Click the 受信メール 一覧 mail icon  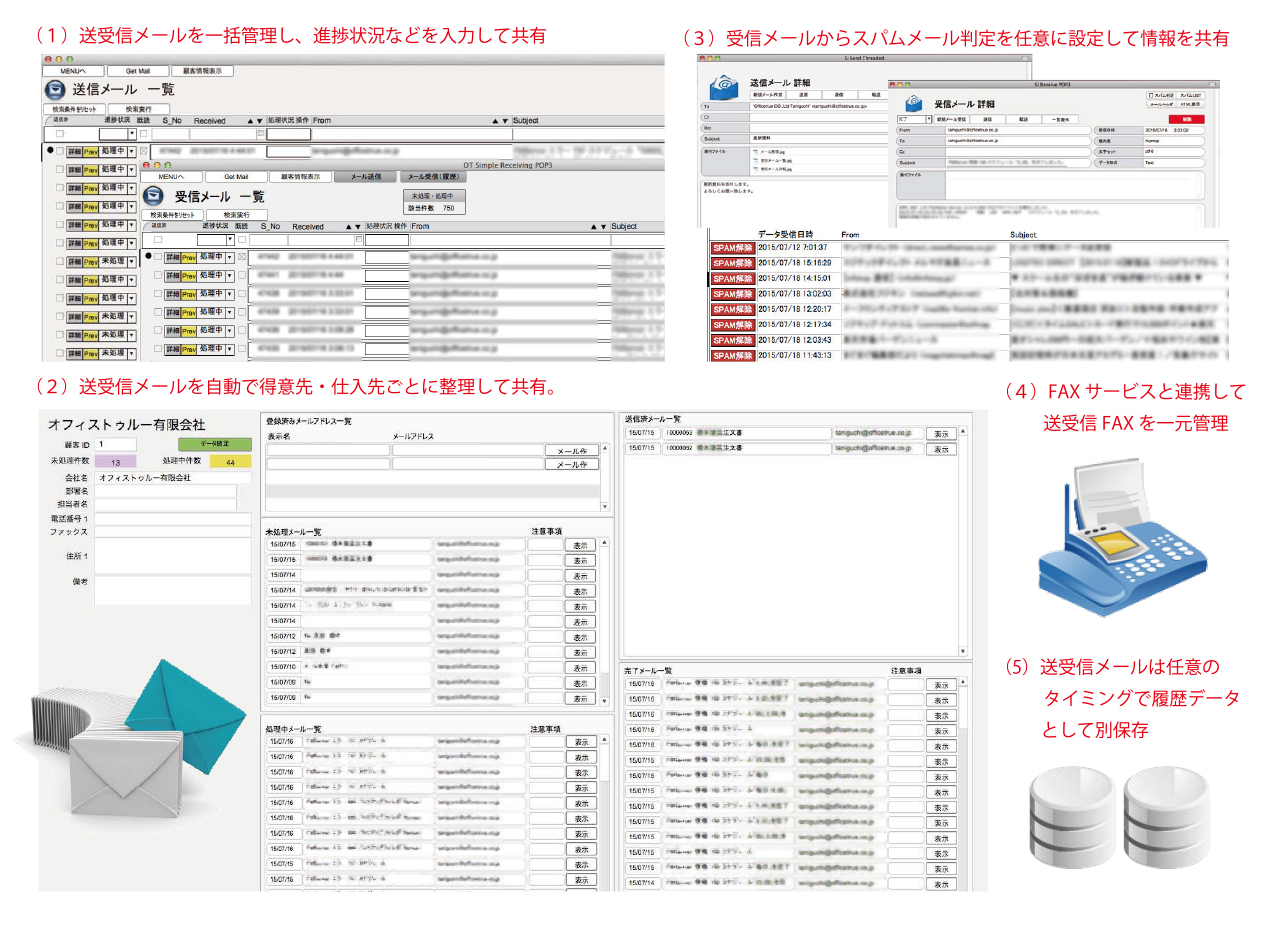coord(155,195)
